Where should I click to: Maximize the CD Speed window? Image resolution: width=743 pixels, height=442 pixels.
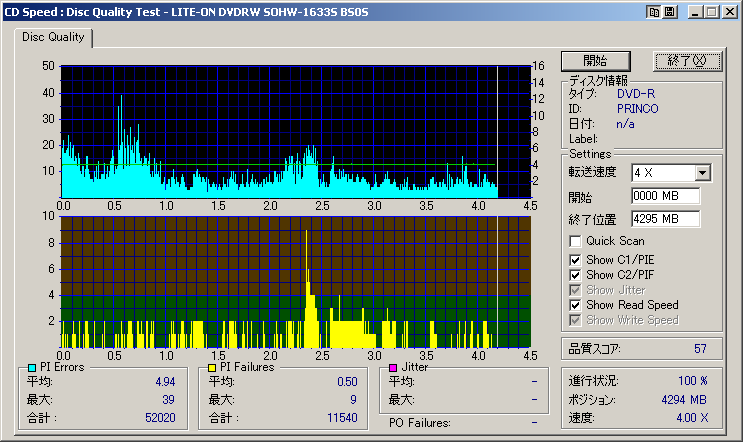(x=712, y=12)
